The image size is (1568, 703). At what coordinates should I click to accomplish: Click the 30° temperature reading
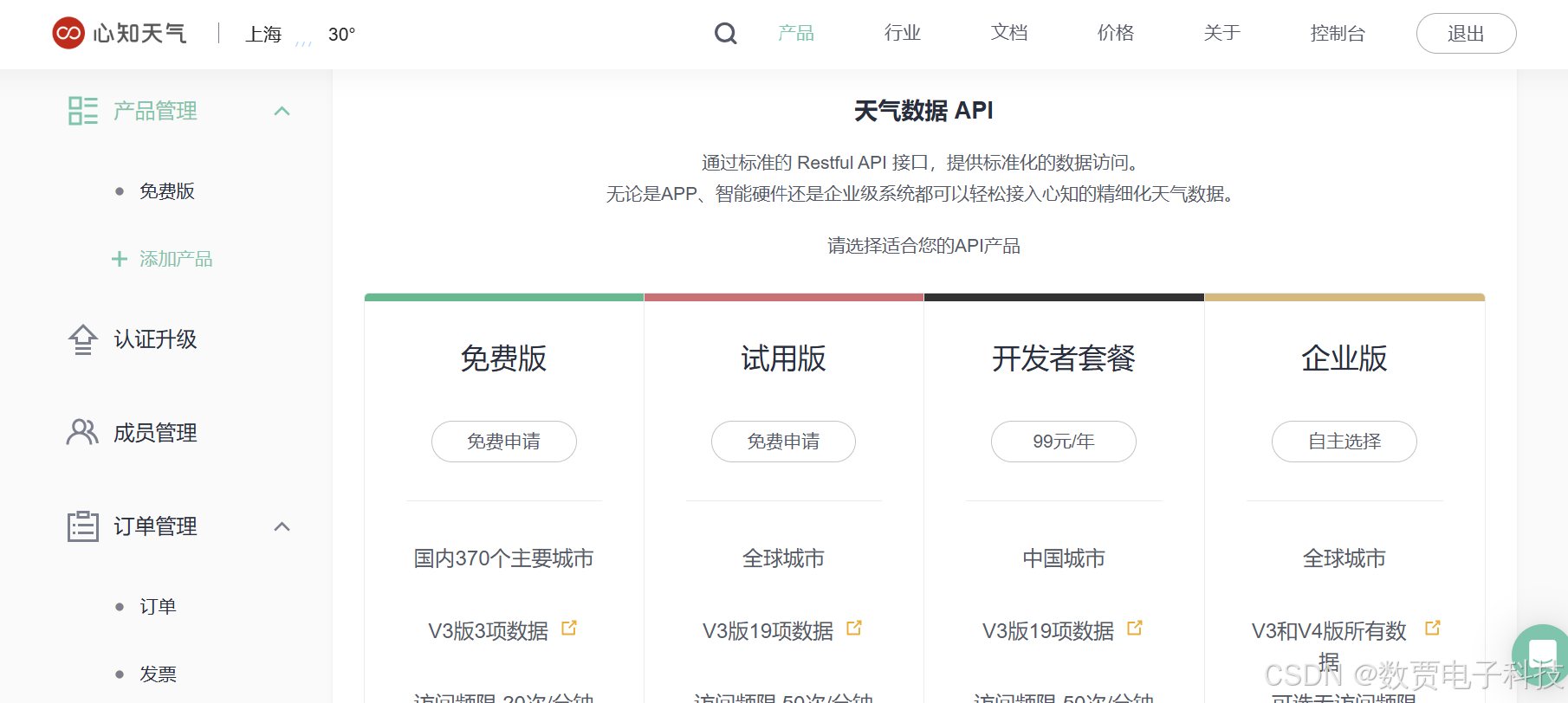point(341,35)
